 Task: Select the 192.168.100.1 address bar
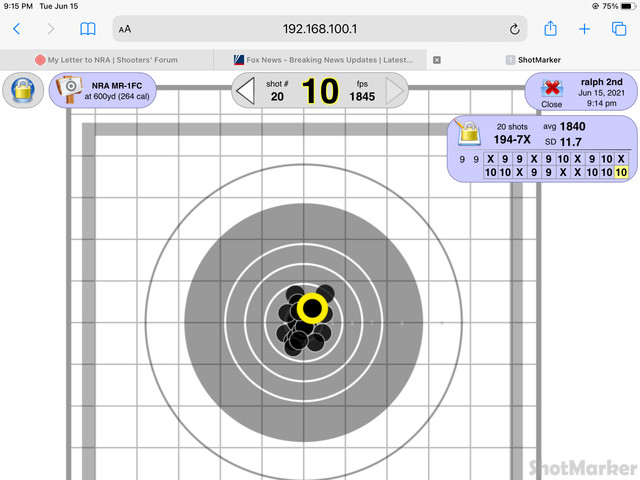[320, 29]
